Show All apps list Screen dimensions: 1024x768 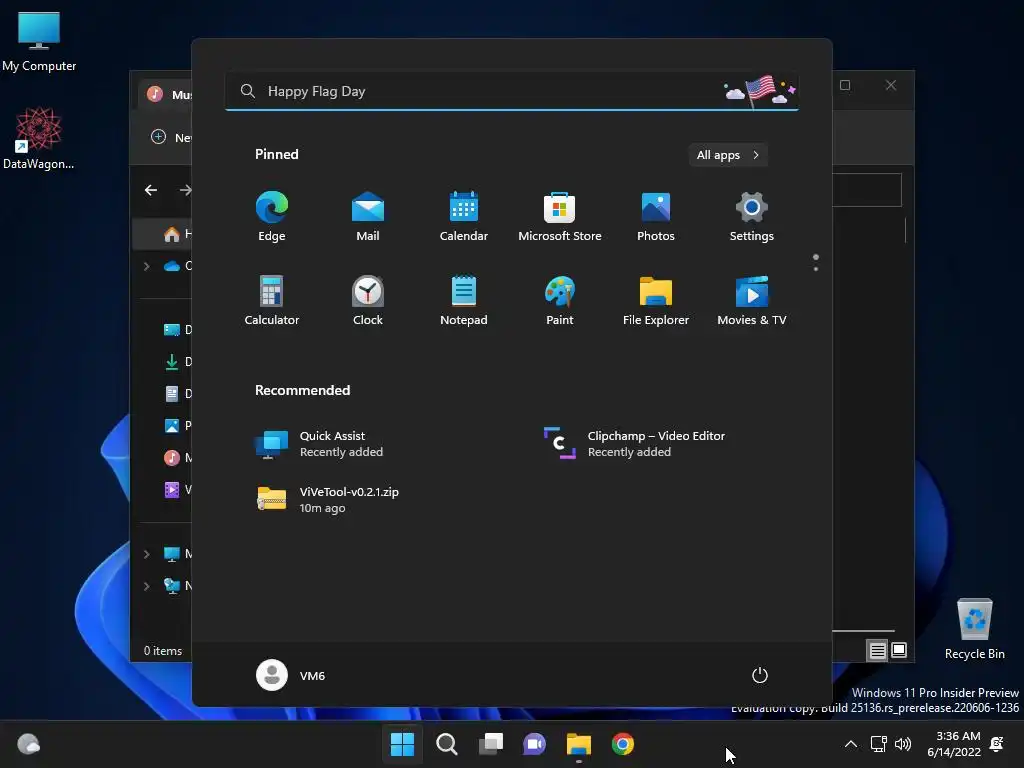[728, 155]
